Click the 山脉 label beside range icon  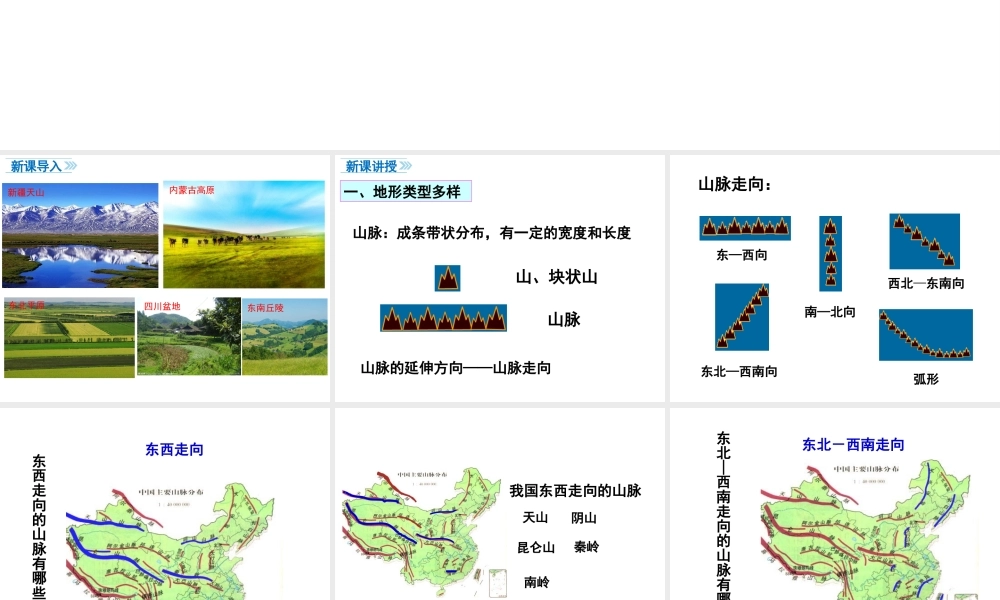[564, 319]
